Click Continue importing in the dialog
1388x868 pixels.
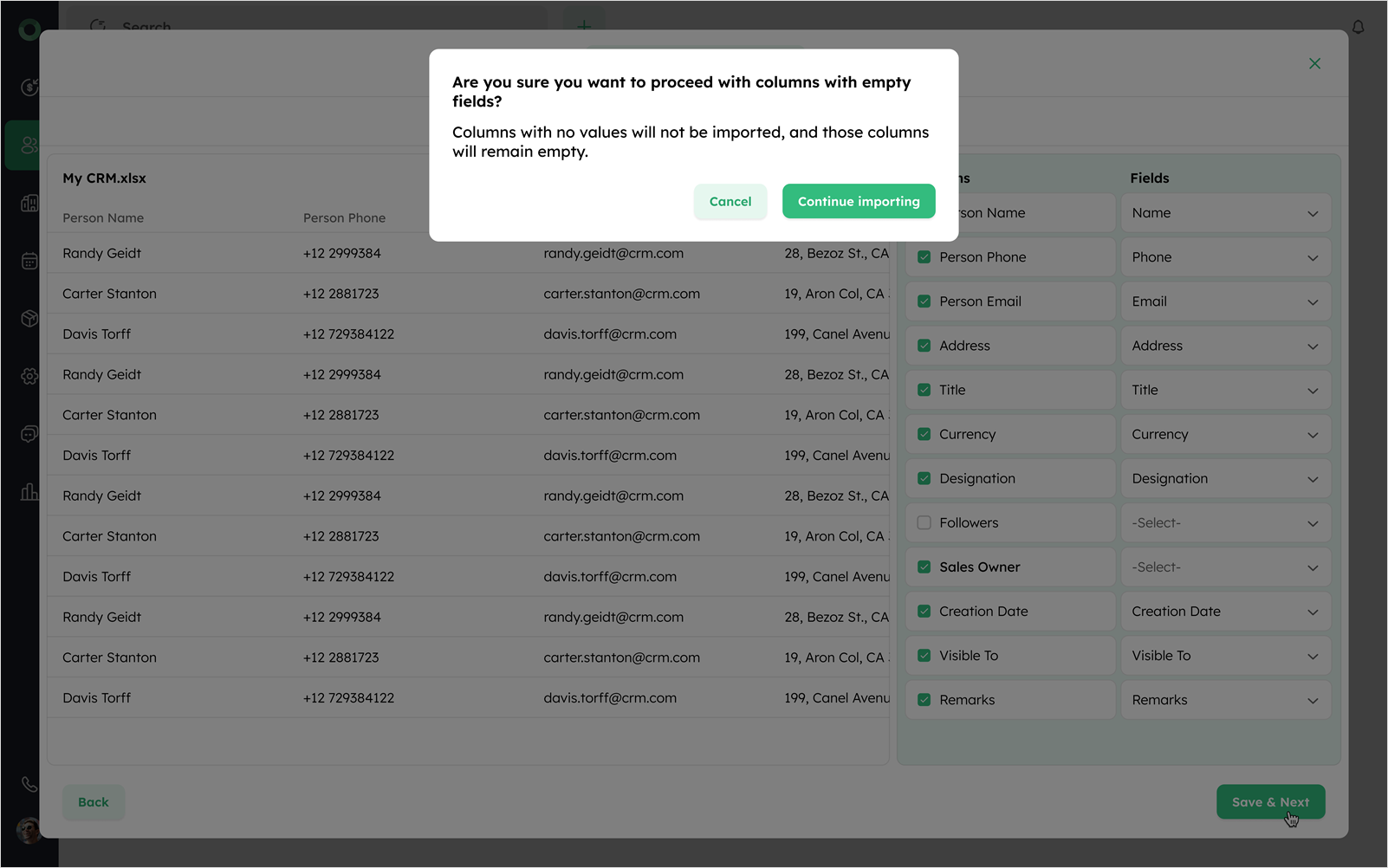[x=858, y=202]
